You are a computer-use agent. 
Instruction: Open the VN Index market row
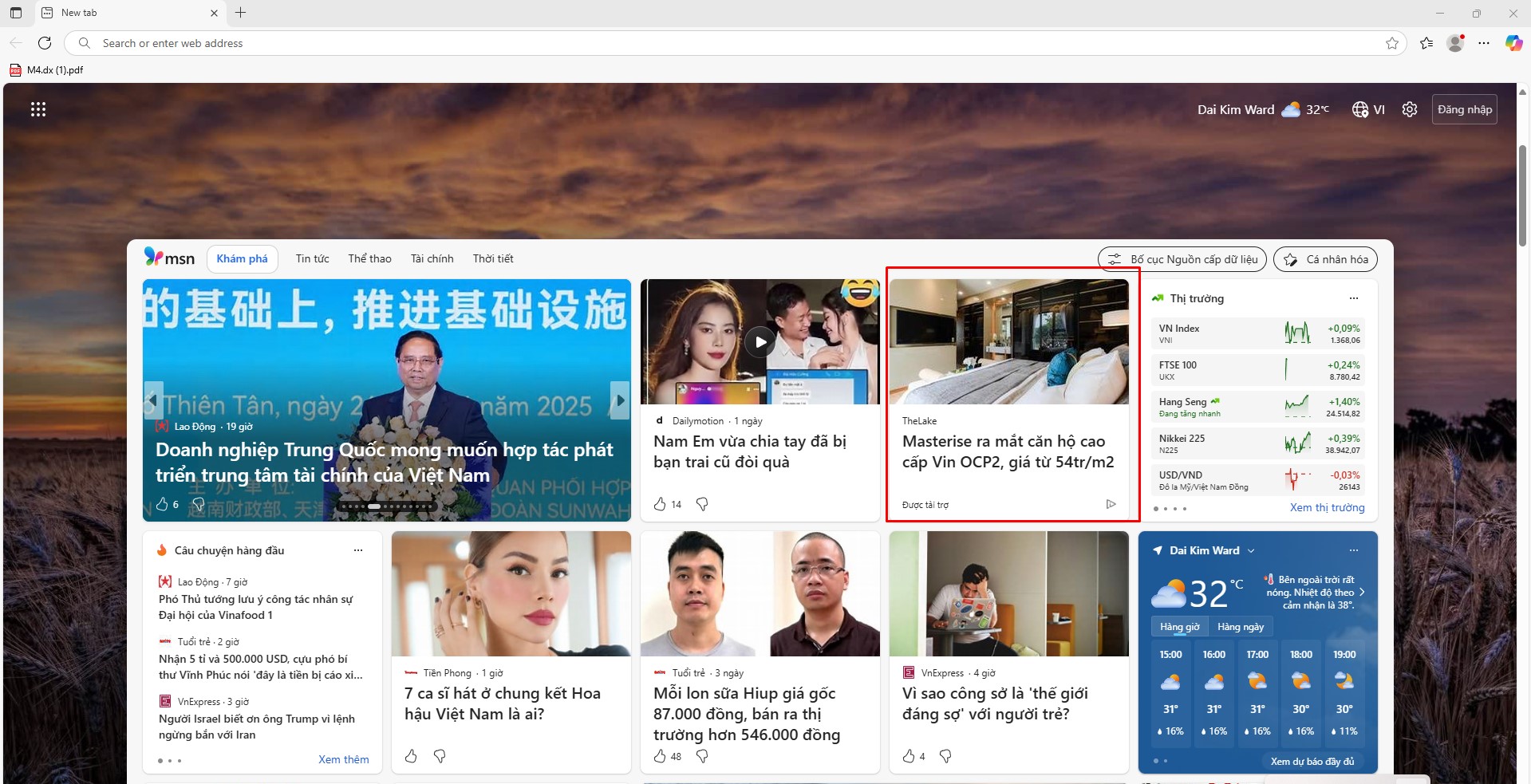coord(1260,334)
